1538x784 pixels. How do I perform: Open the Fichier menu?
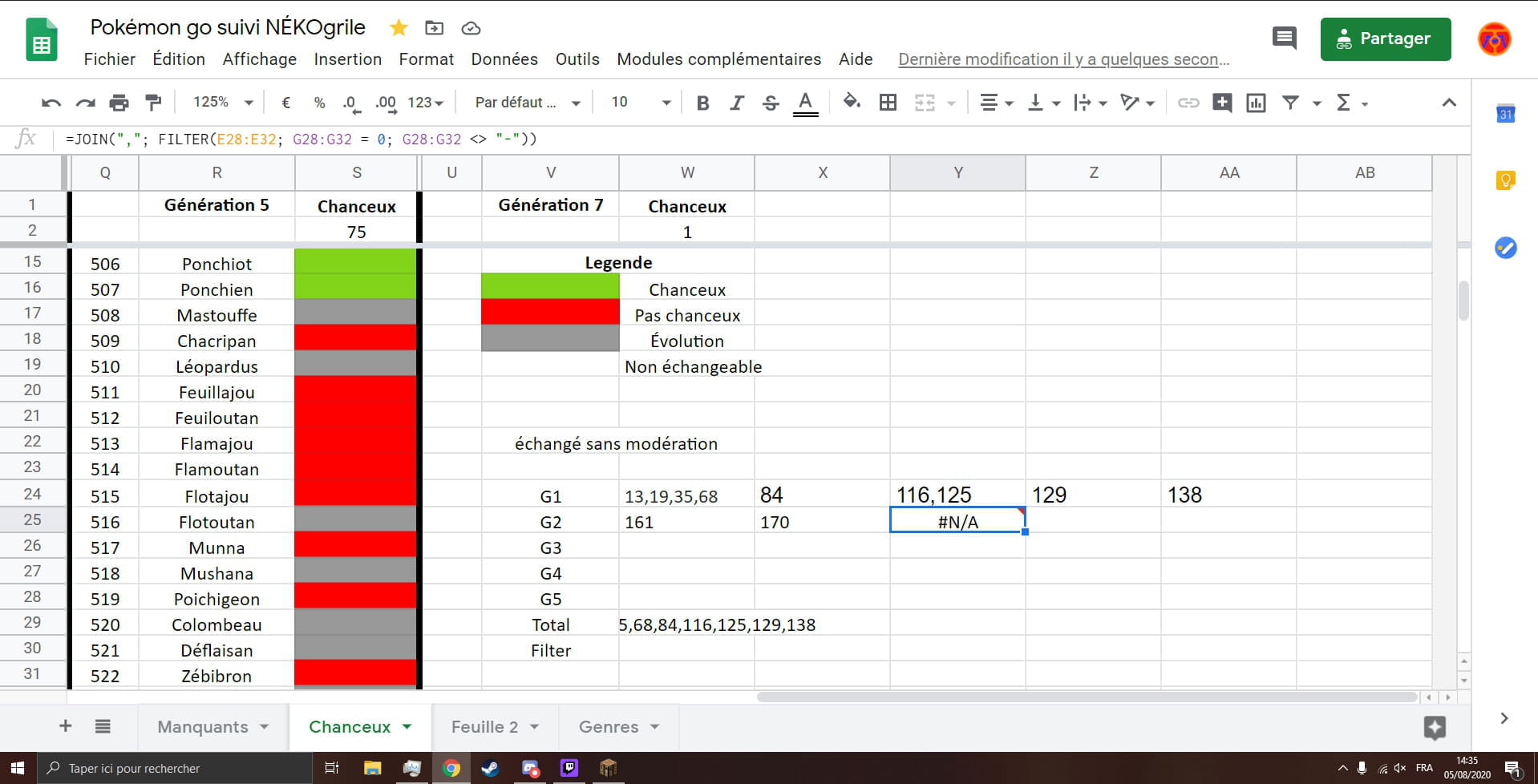(x=110, y=59)
